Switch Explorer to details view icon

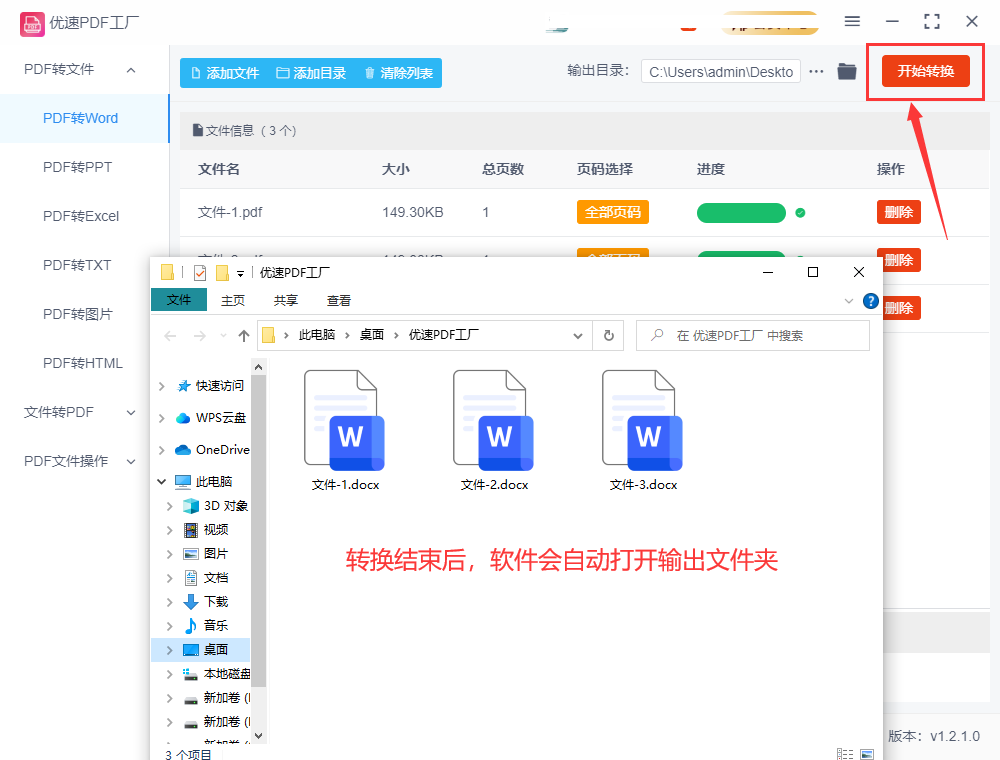[x=845, y=754]
